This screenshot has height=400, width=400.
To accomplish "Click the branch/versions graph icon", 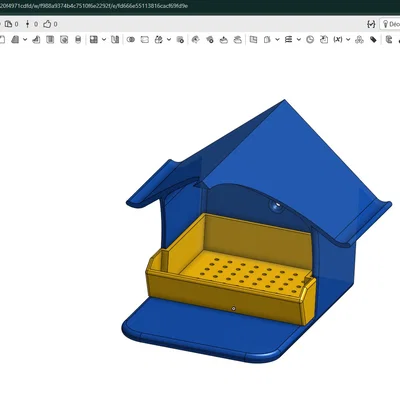I will click(28, 24).
